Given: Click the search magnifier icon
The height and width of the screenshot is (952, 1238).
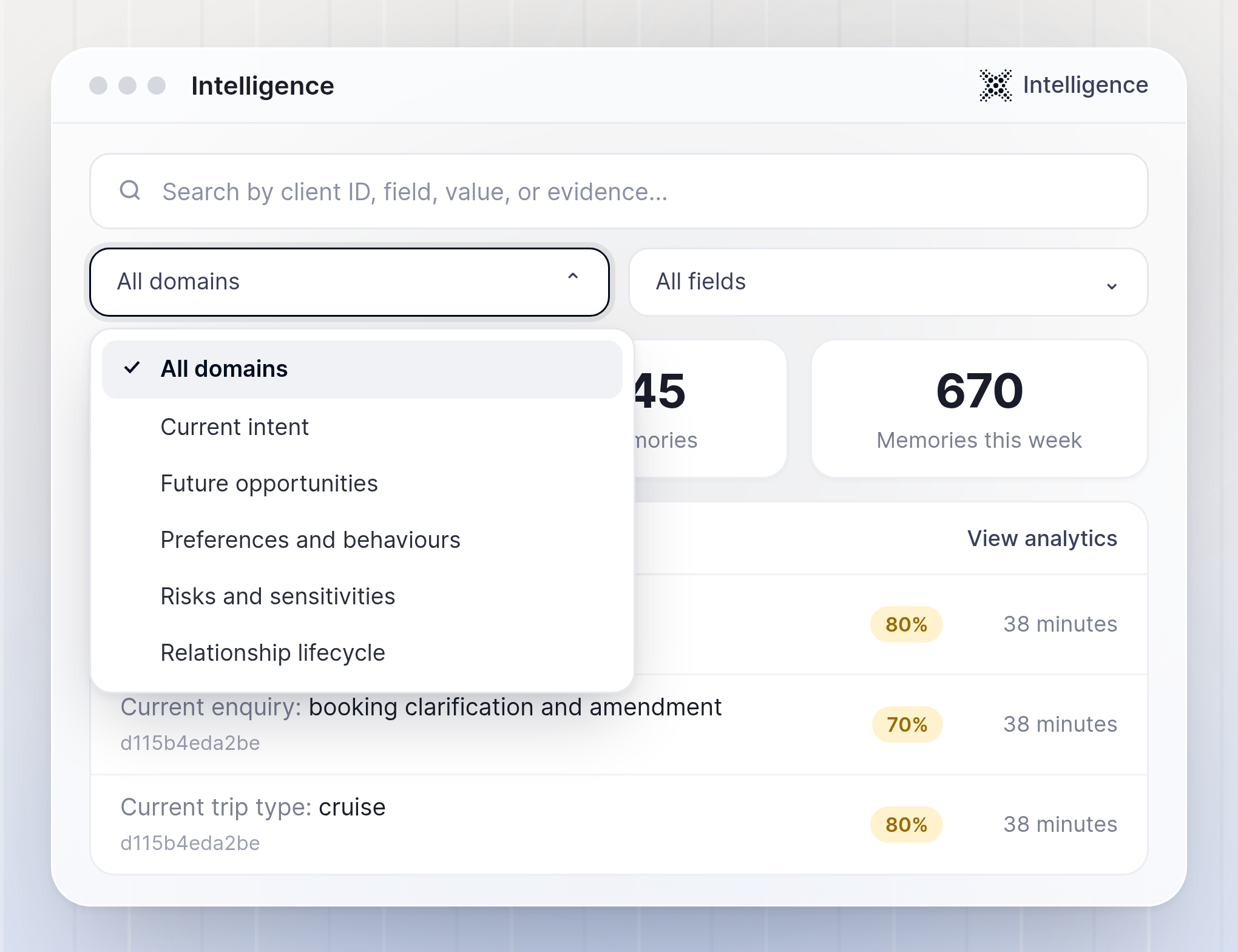Looking at the screenshot, I should 130,191.
